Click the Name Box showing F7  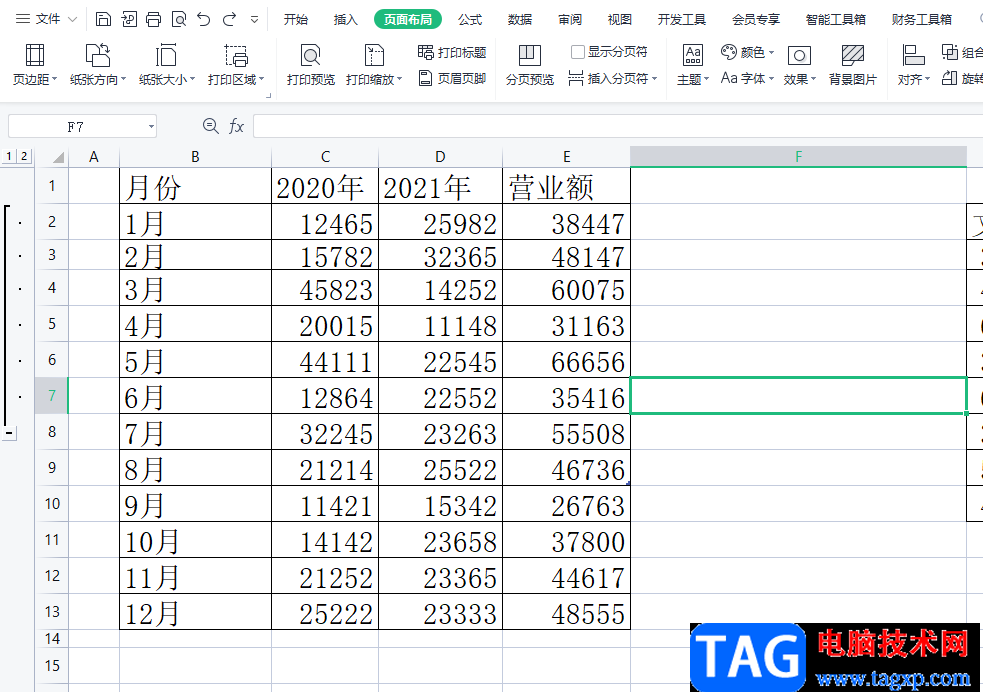(75, 127)
